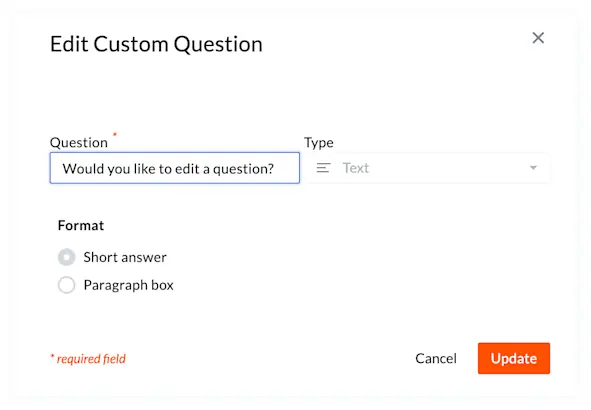Click the Paragraph box label
This screenshot has height=410, width=591.
(129, 285)
